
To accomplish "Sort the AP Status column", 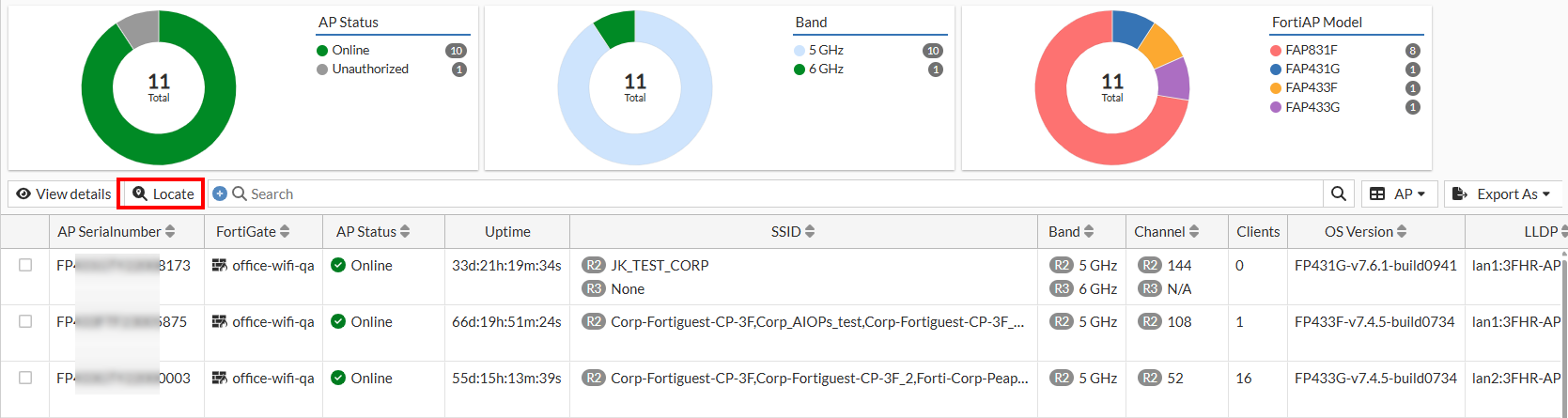I will 405,231.
